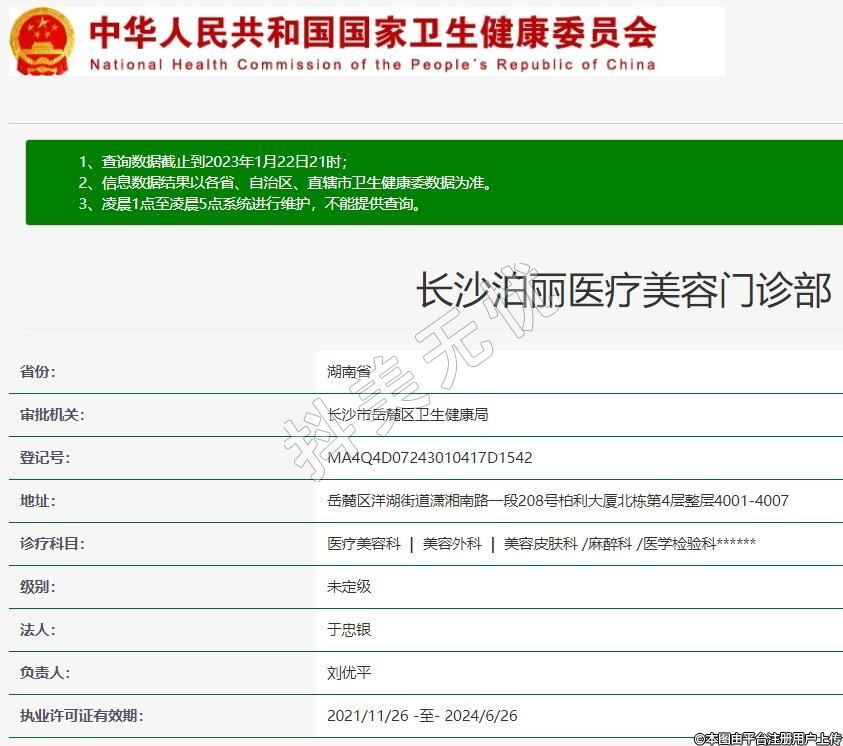Click the national emblem logo
Screen dimensions: 843x746
click(42, 41)
